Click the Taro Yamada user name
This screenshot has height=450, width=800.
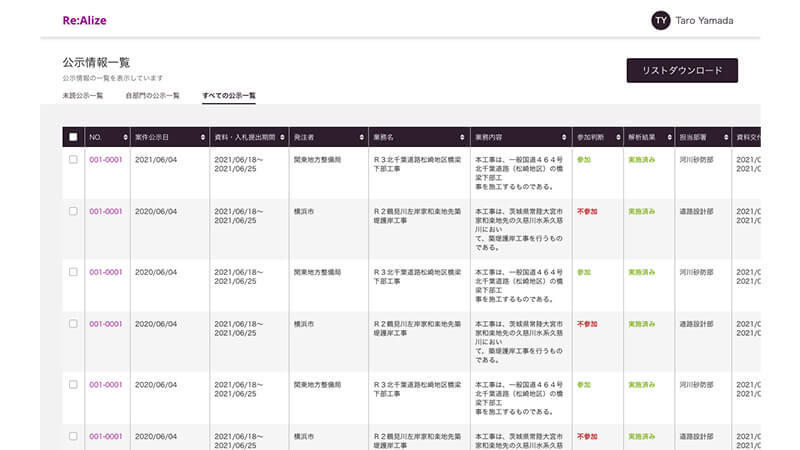(x=705, y=20)
